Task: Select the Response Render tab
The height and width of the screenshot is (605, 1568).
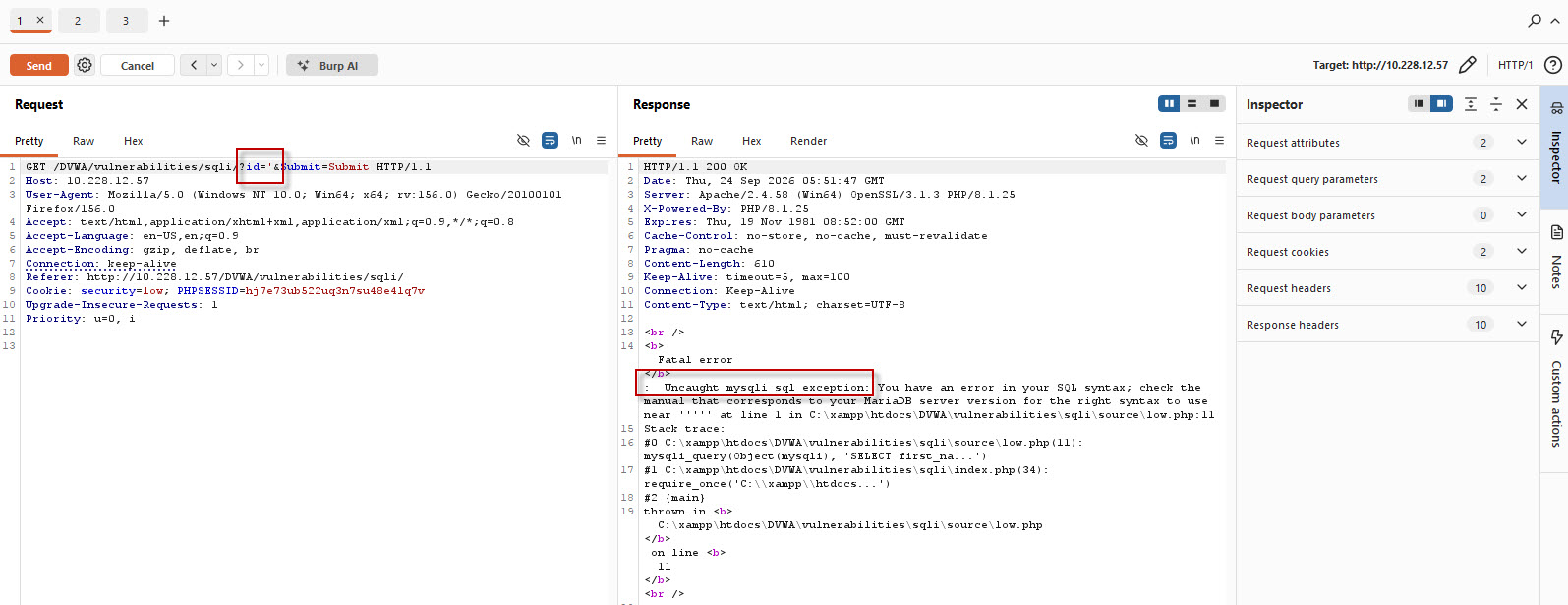Action: click(x=809, y=141)
